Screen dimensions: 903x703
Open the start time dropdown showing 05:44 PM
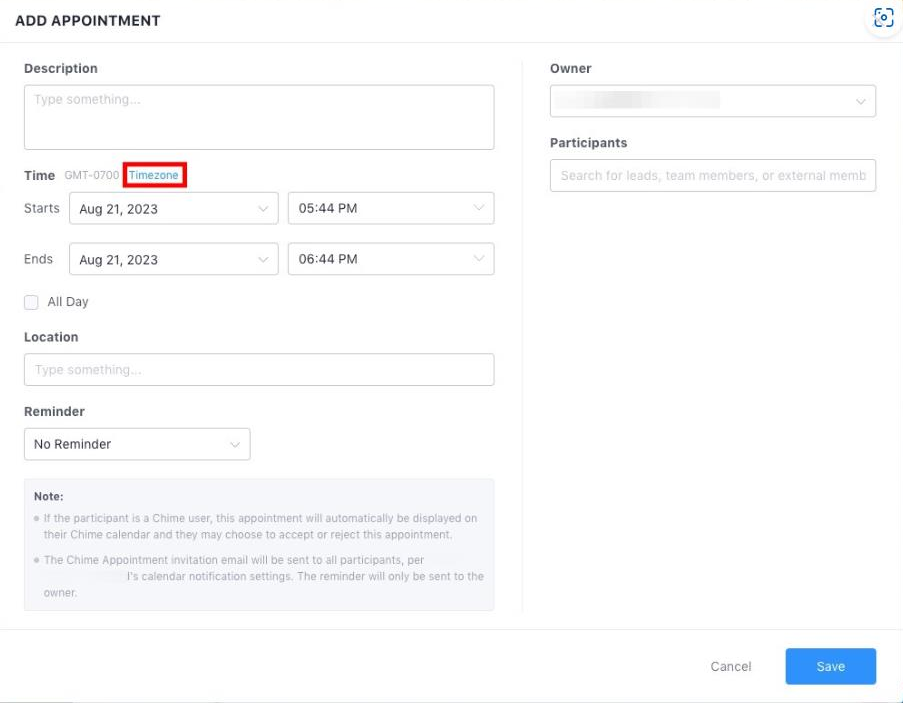click(x=380, y=209)
